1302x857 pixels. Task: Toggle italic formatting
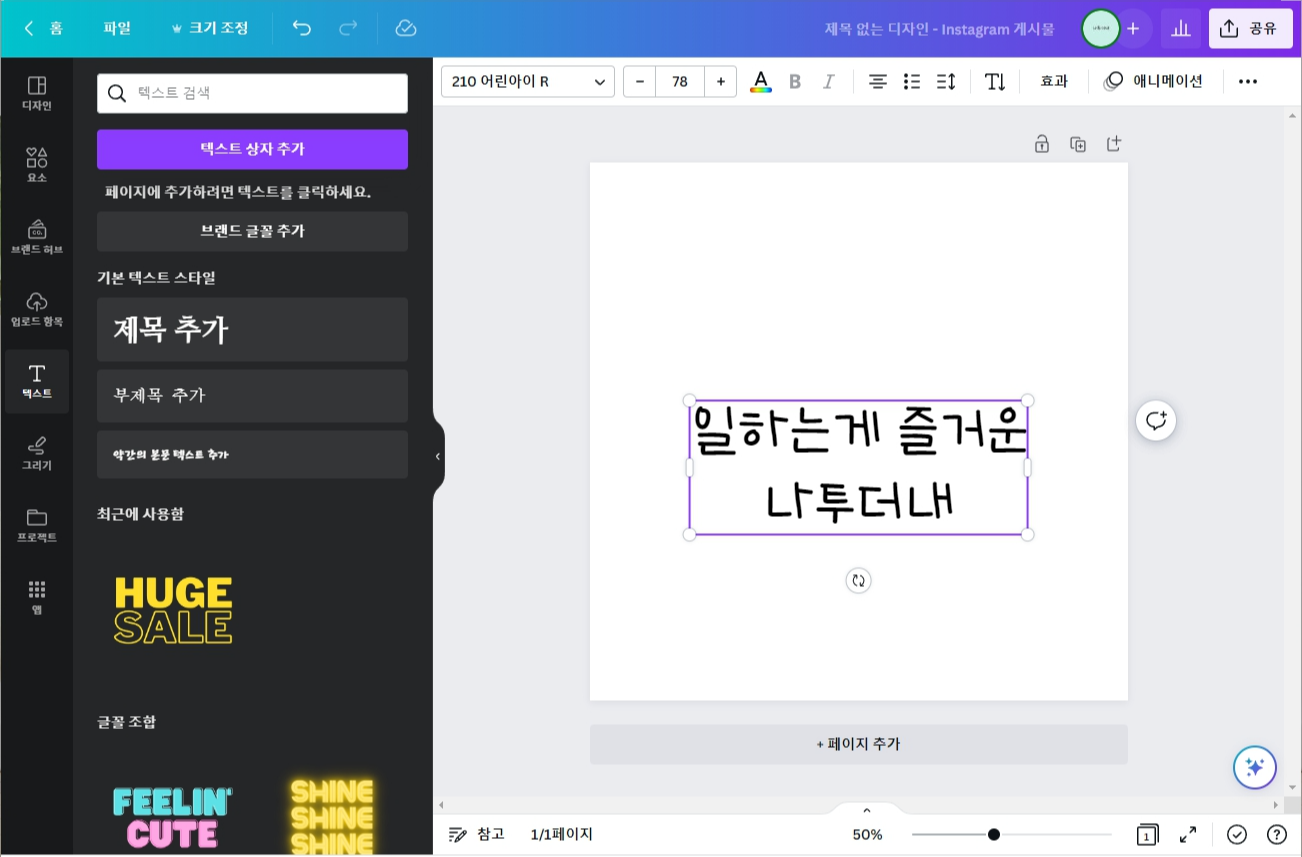828,81
